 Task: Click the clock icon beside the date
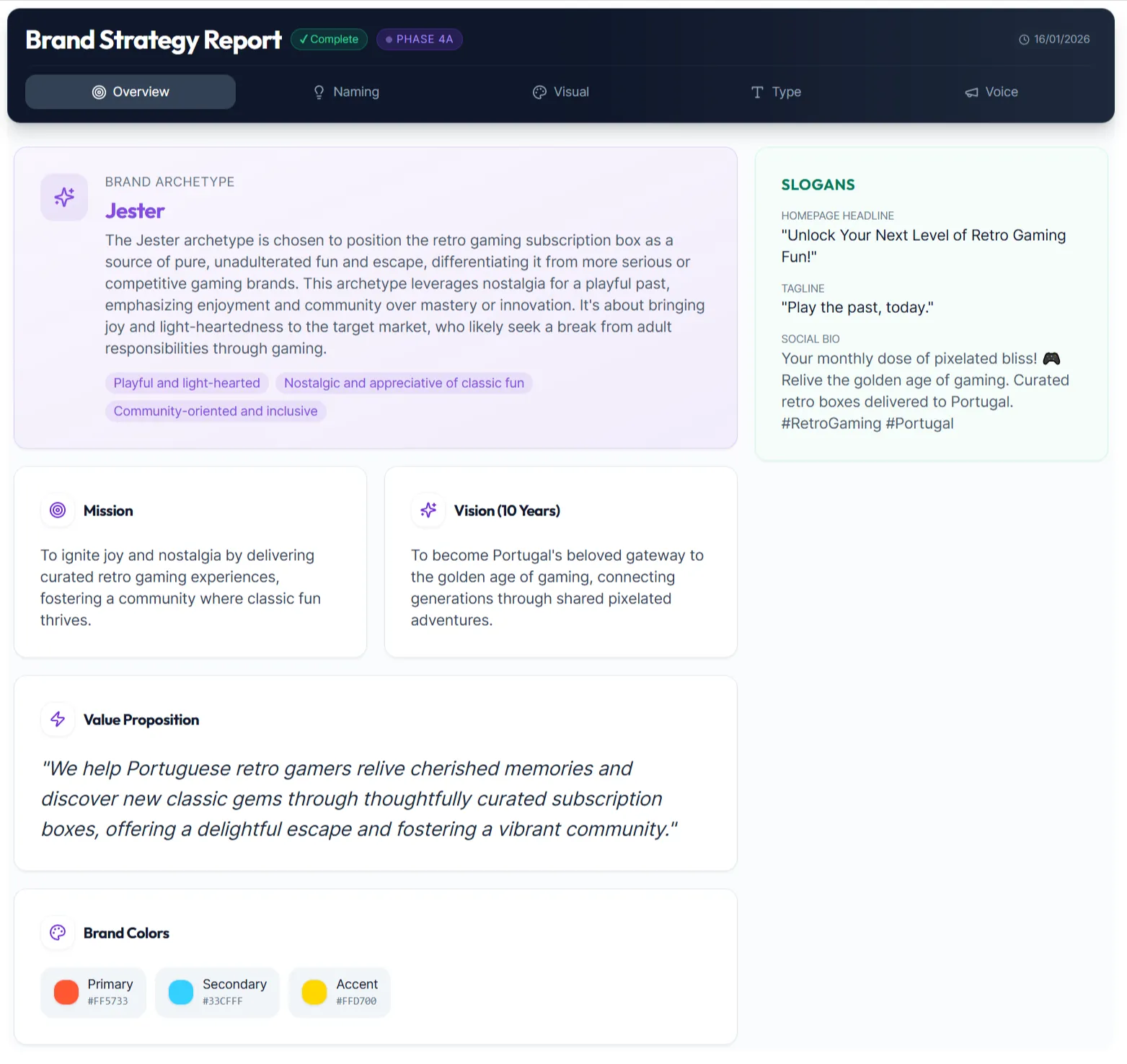pyautogui.click(x=1024, y=40)
